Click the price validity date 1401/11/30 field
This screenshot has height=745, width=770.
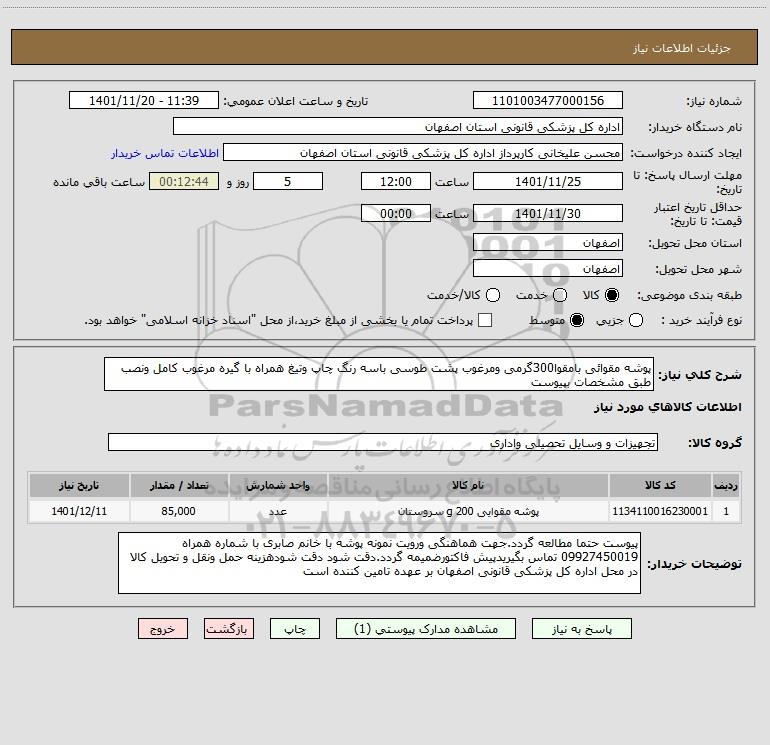pos(548,213)
